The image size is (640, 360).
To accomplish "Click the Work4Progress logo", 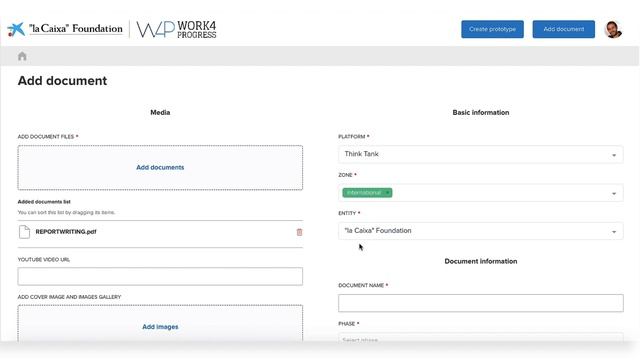I will pyautogui.click(x=176, y=29).
